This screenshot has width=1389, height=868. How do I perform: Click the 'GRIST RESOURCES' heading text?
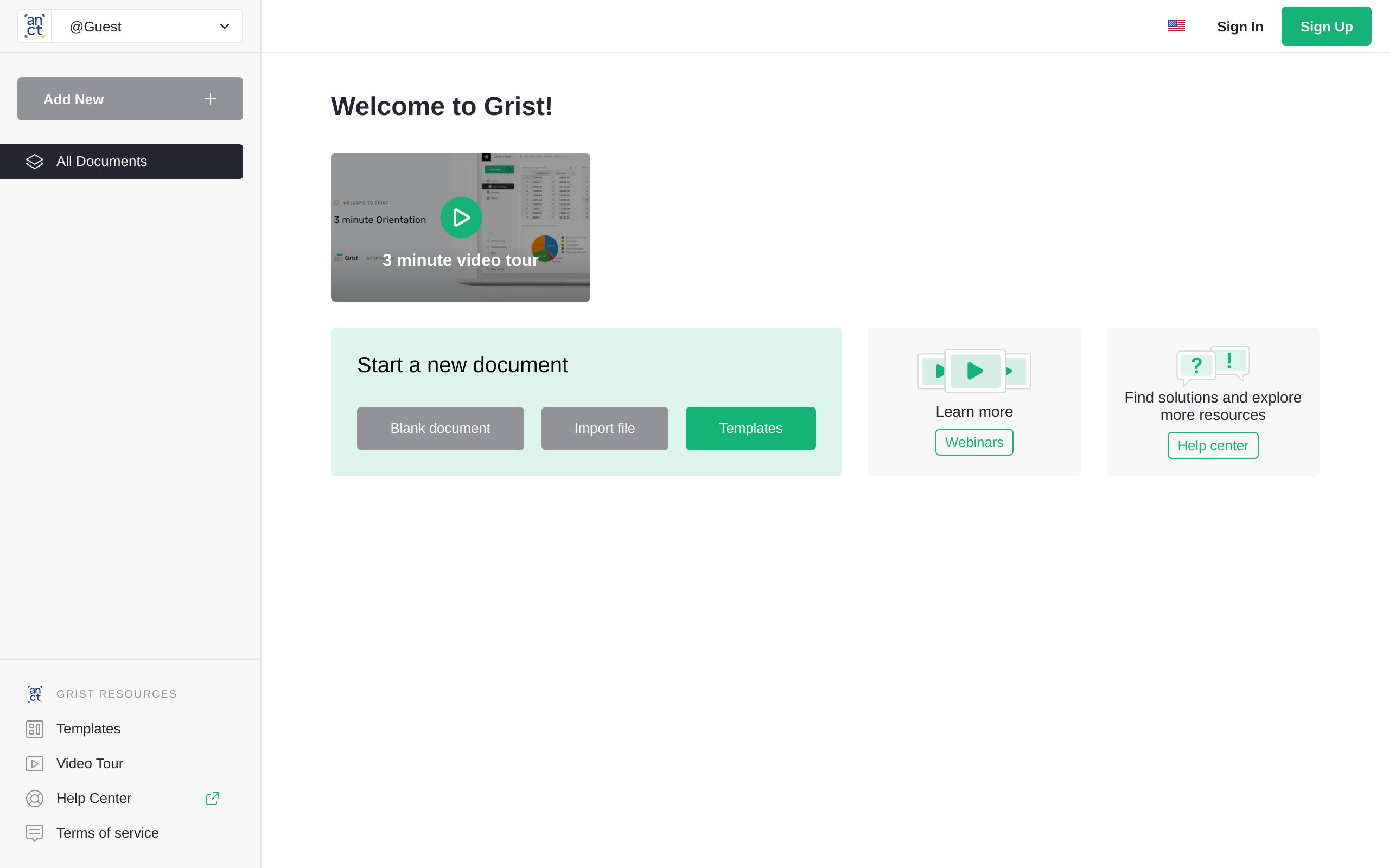click(x=117, y=694)
